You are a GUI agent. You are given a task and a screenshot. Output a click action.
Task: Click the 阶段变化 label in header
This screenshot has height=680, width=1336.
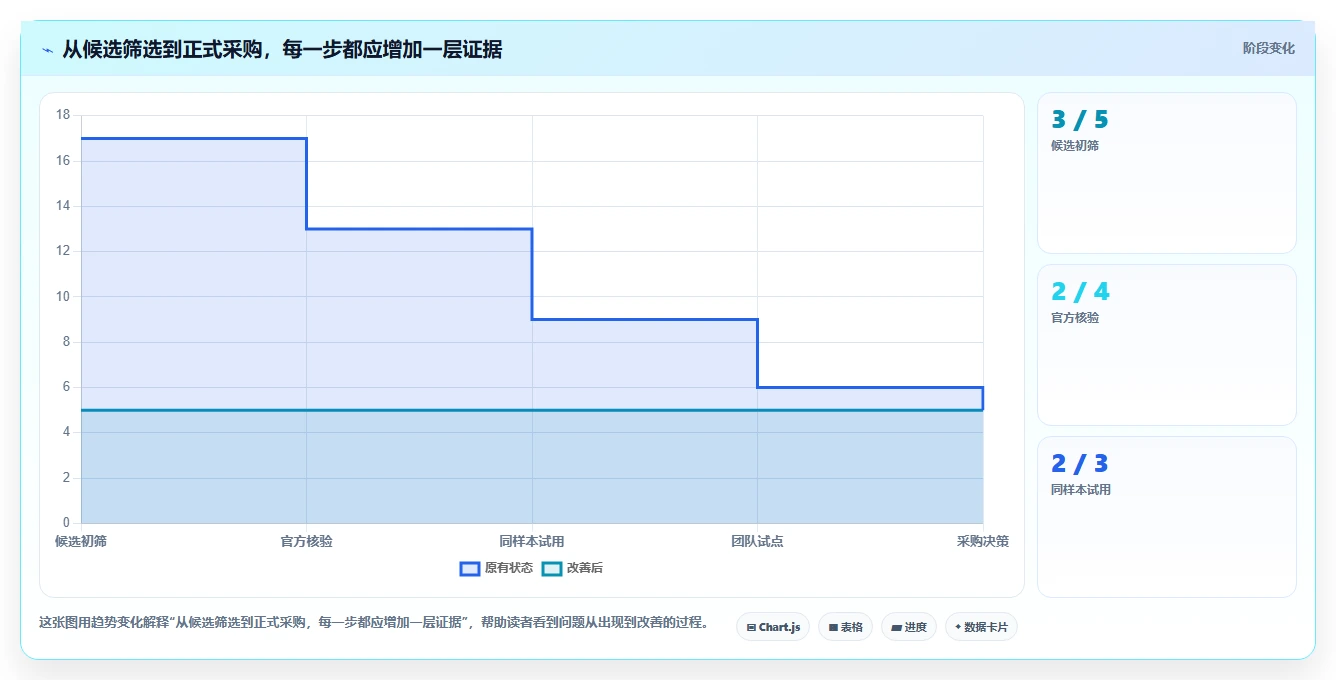point(1268,48)
